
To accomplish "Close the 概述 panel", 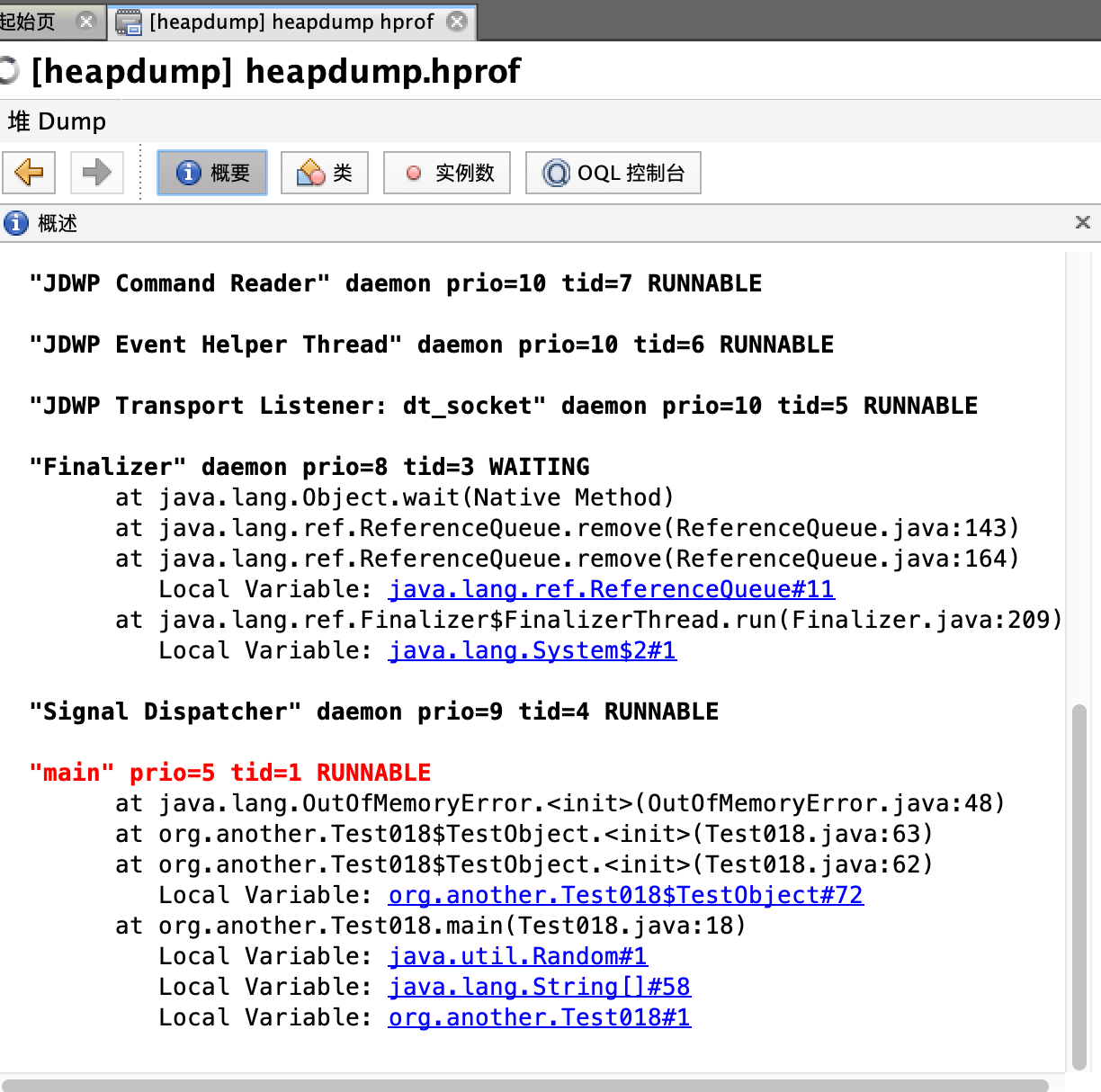I will click(1083, 222).
